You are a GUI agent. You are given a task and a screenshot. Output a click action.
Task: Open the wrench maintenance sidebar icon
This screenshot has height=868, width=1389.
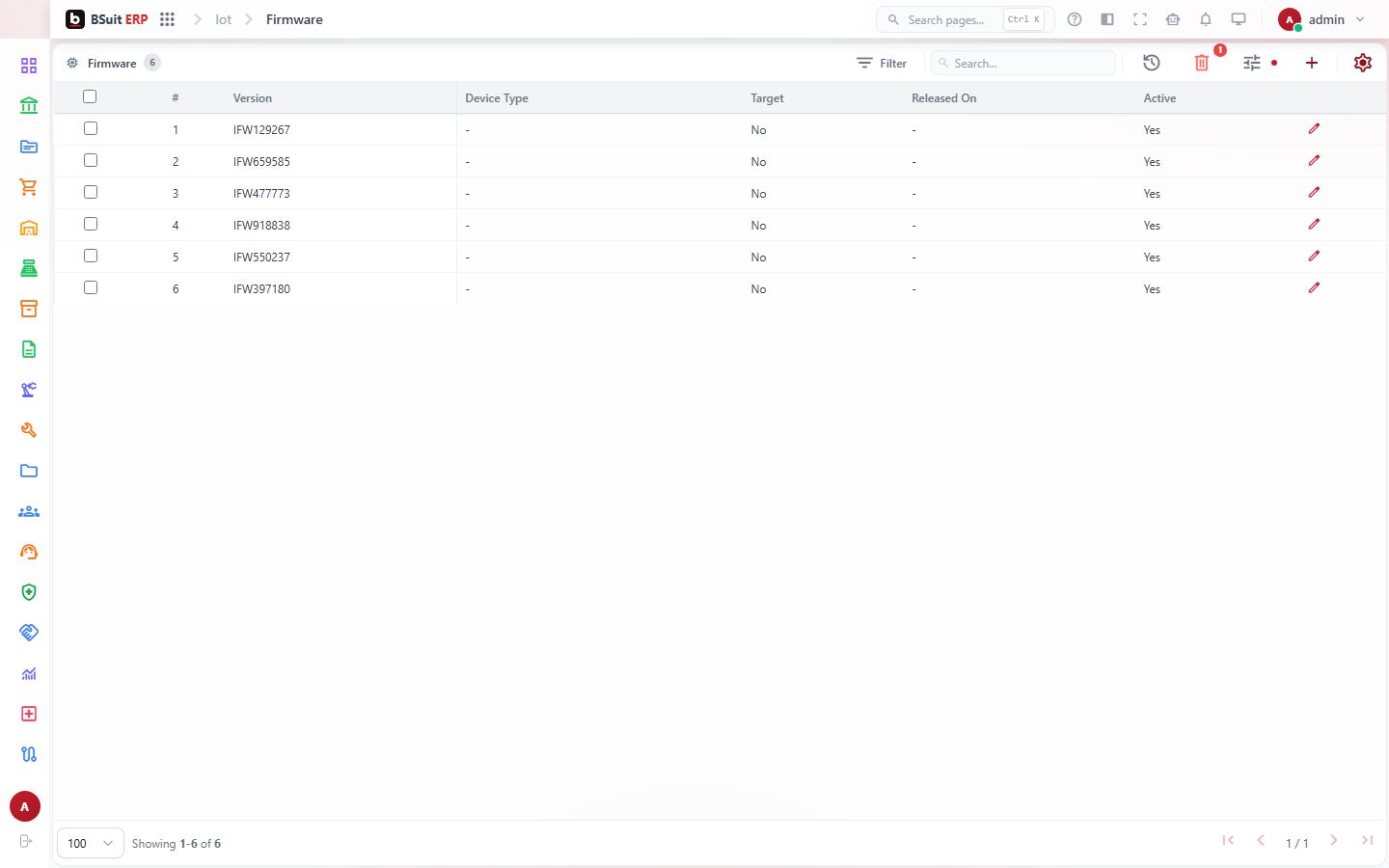29,430
